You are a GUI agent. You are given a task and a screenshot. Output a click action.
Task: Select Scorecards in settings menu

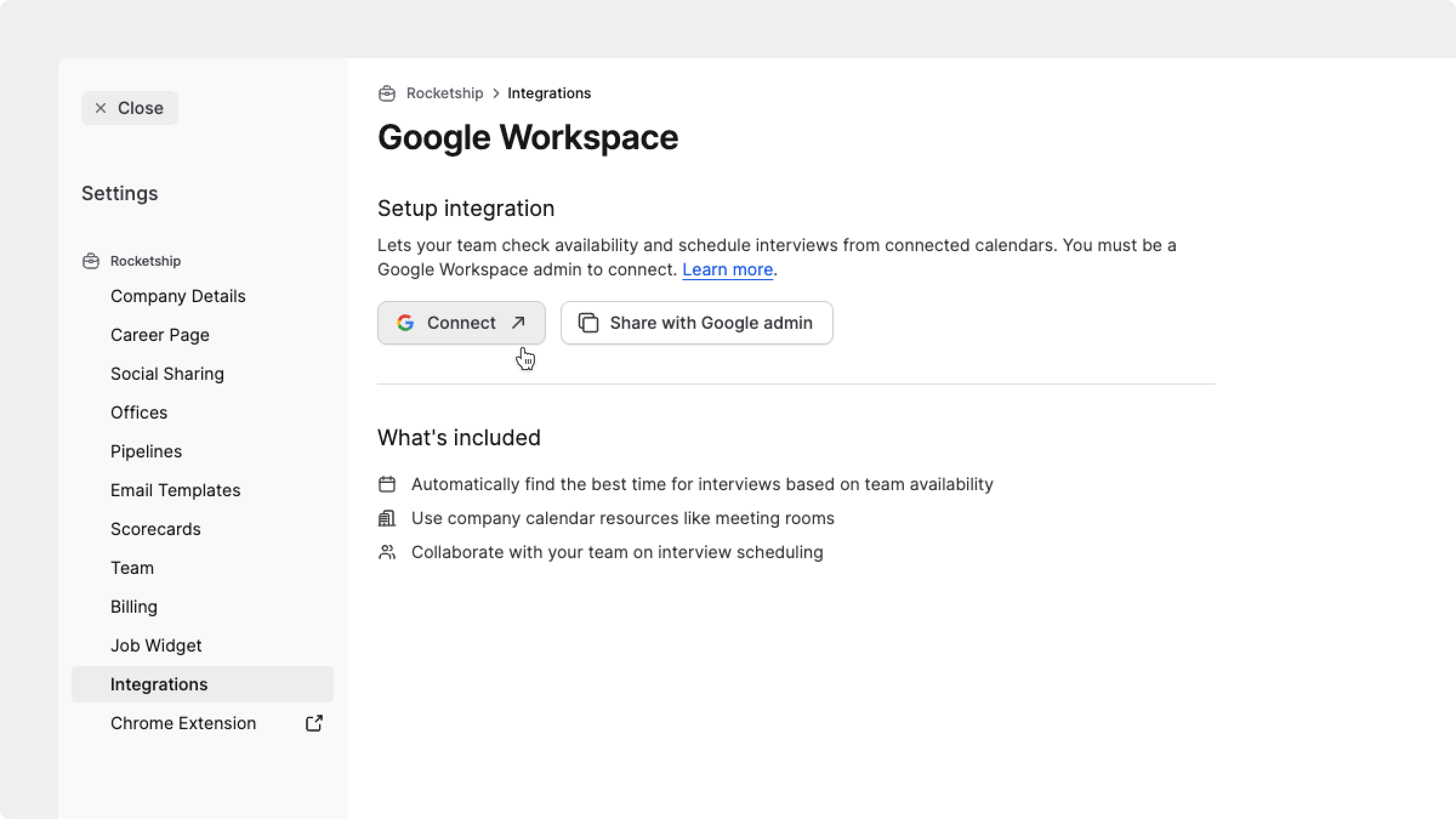(155, 529)
